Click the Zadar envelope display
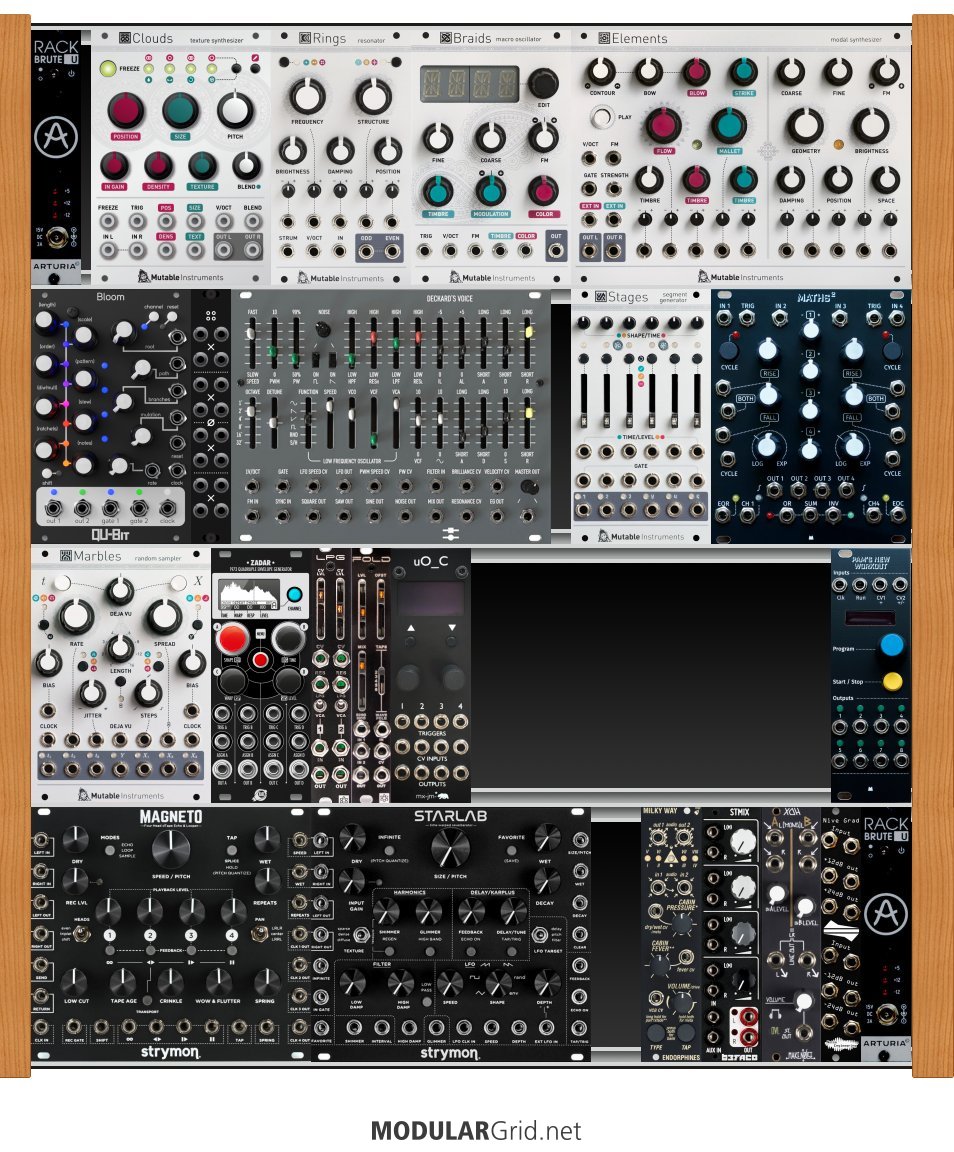 point(249,595)
